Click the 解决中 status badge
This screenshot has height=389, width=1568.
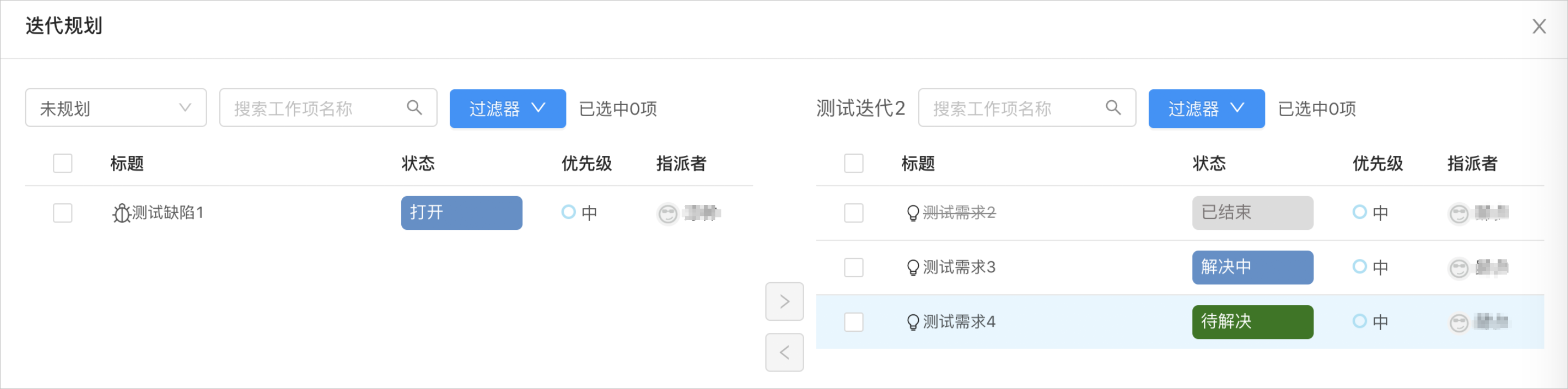(x=1252, y=268)
